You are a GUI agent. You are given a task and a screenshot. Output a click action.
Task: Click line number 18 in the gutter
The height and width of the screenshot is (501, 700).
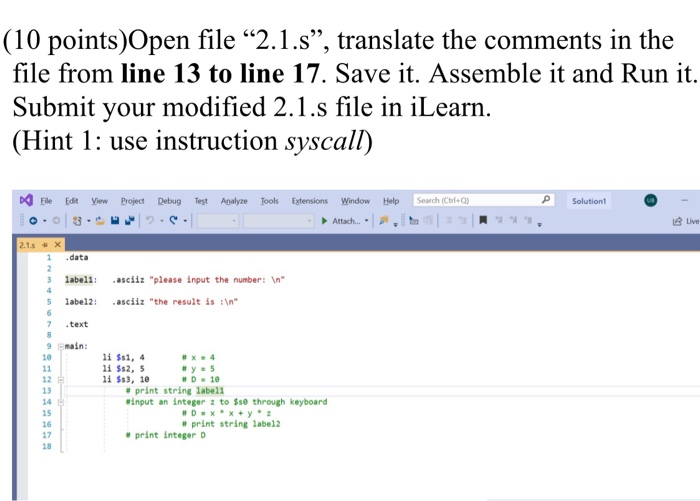click(47, 446)
